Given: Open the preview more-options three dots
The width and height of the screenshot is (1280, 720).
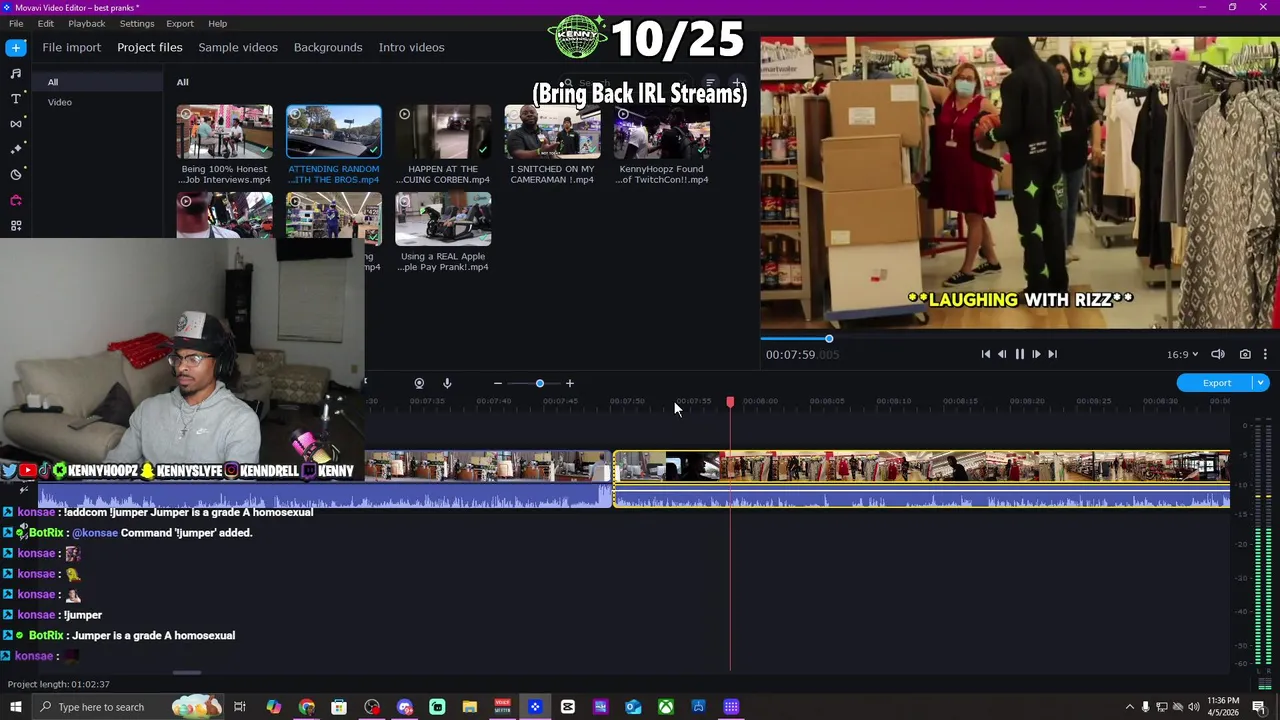Looking at the screenshot, I should pyautogui.click(x=1265, y=354).
